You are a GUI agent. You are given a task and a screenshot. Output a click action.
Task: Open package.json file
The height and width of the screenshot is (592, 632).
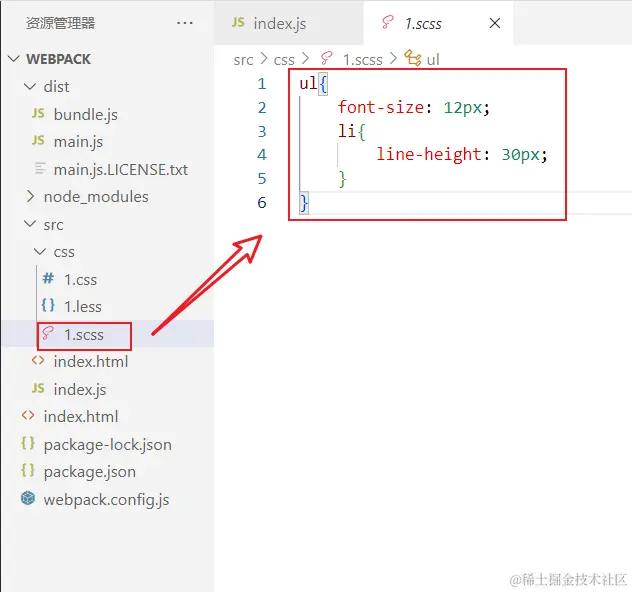tap(89, 472)
